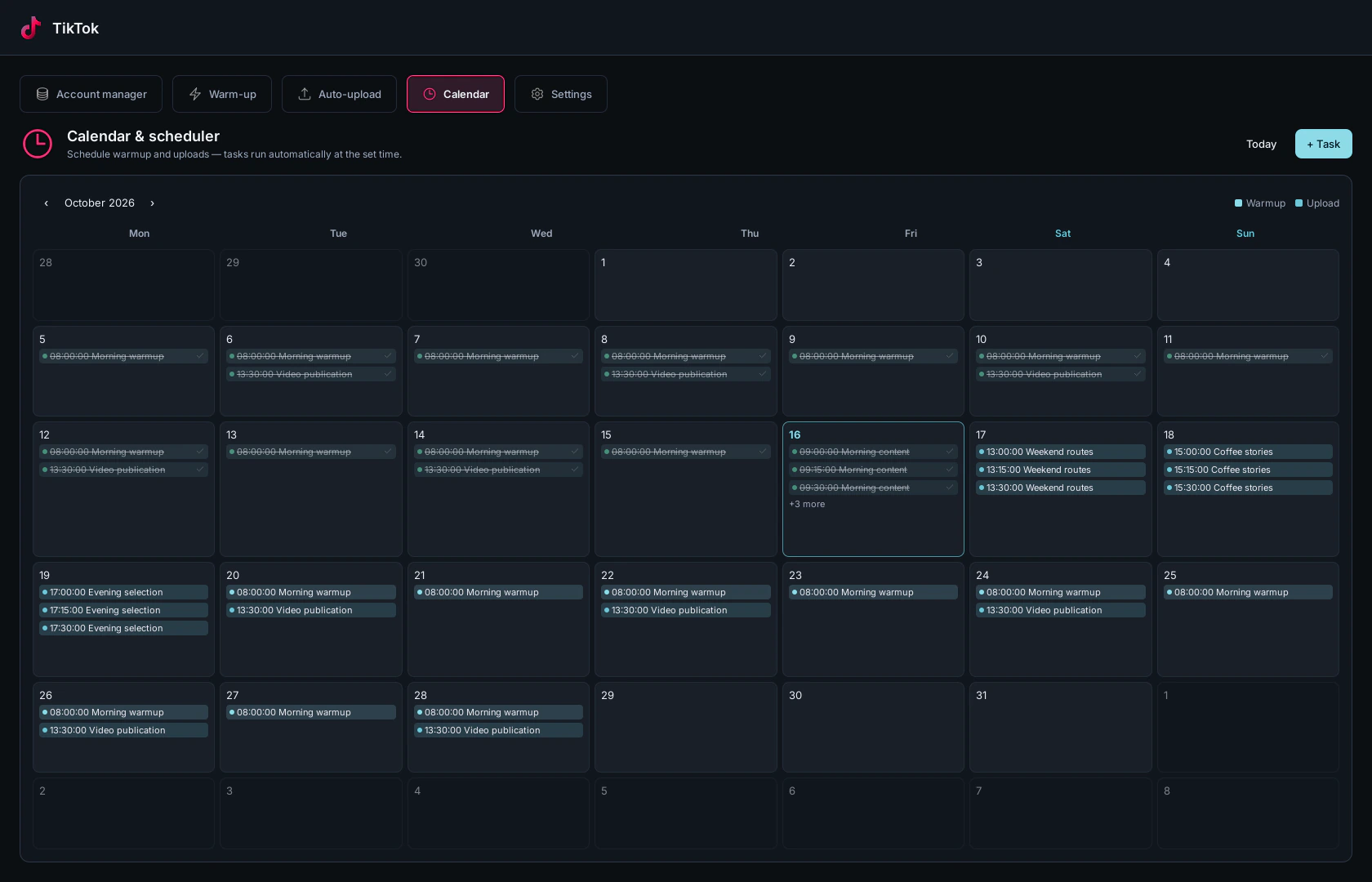Click the Upload legend color square

pos(1298,203)
